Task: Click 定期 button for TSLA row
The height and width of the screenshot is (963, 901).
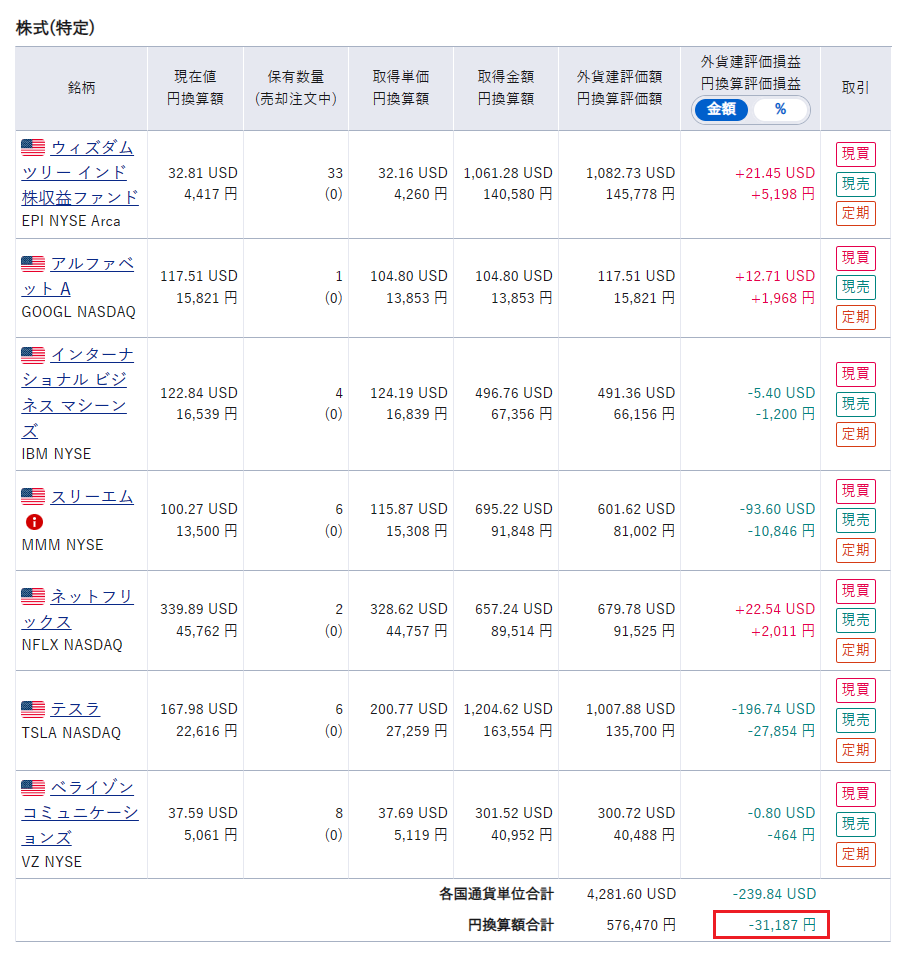Action: (x=856, y=750)
